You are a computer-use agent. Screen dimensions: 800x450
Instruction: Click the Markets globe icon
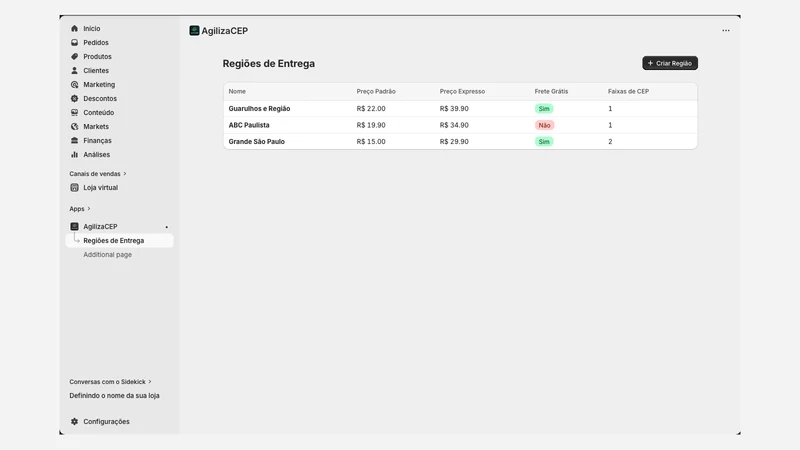click(74, 127)
